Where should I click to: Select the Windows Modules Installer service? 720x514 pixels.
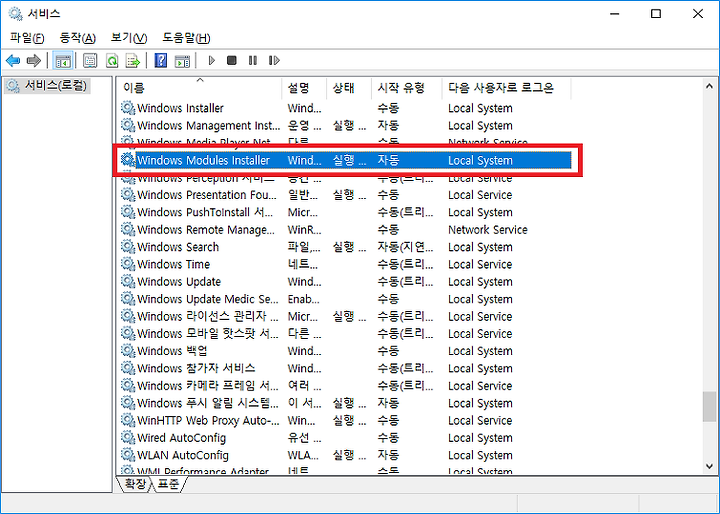344,160
